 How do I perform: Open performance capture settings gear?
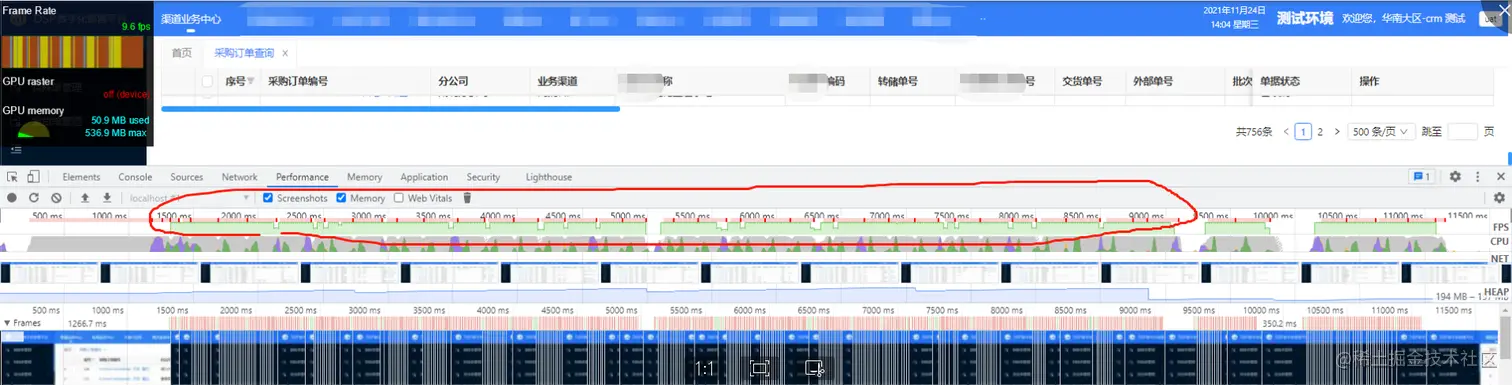click(1499, 198)
